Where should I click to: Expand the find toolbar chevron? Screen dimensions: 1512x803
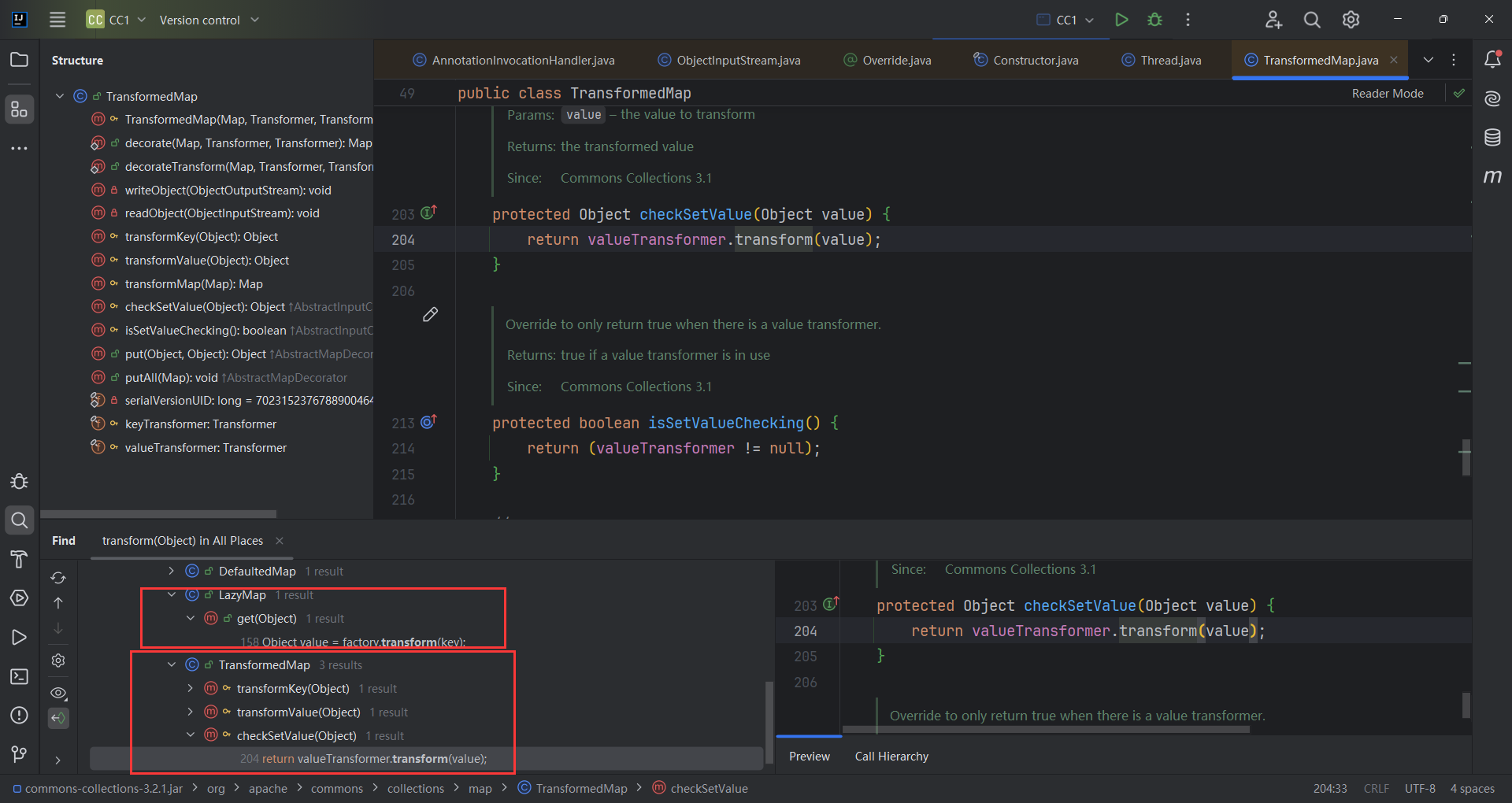(58, 760)
